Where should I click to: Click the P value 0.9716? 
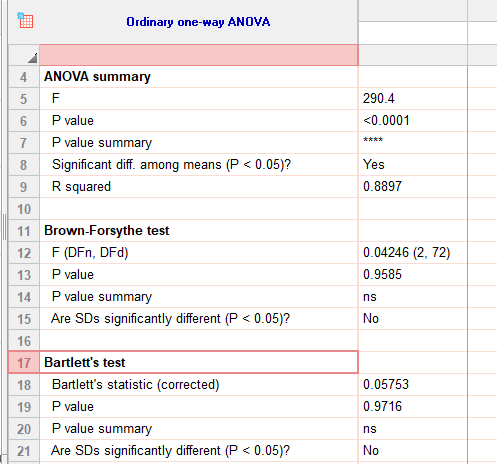[x=382, y=406]
